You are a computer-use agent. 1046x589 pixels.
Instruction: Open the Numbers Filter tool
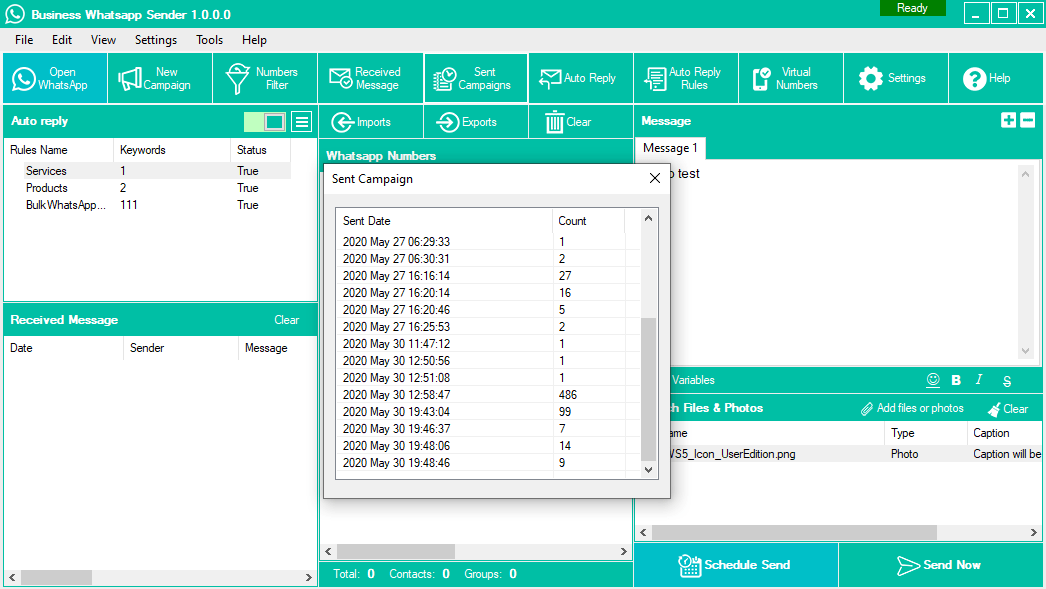pos(265,79)
